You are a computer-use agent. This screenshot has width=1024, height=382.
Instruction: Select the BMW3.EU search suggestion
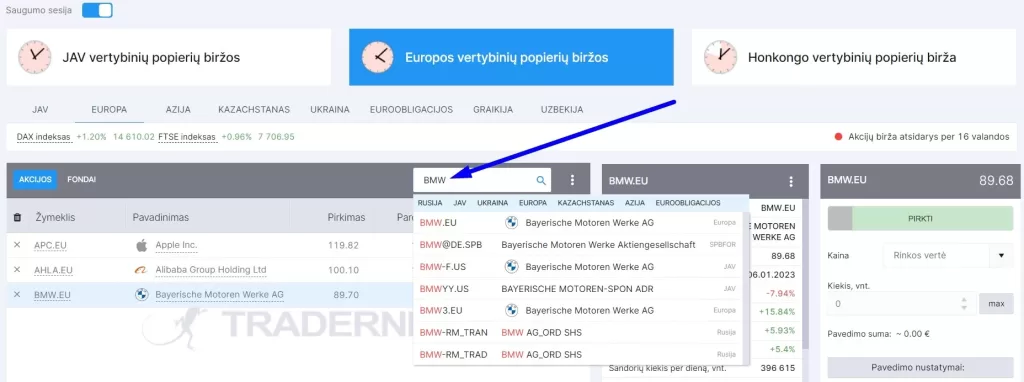point(578,311)
